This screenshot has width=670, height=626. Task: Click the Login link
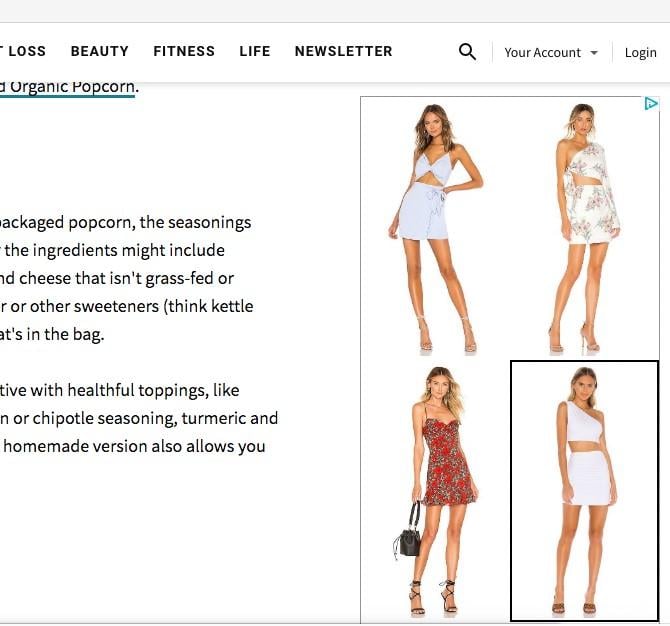641,53
